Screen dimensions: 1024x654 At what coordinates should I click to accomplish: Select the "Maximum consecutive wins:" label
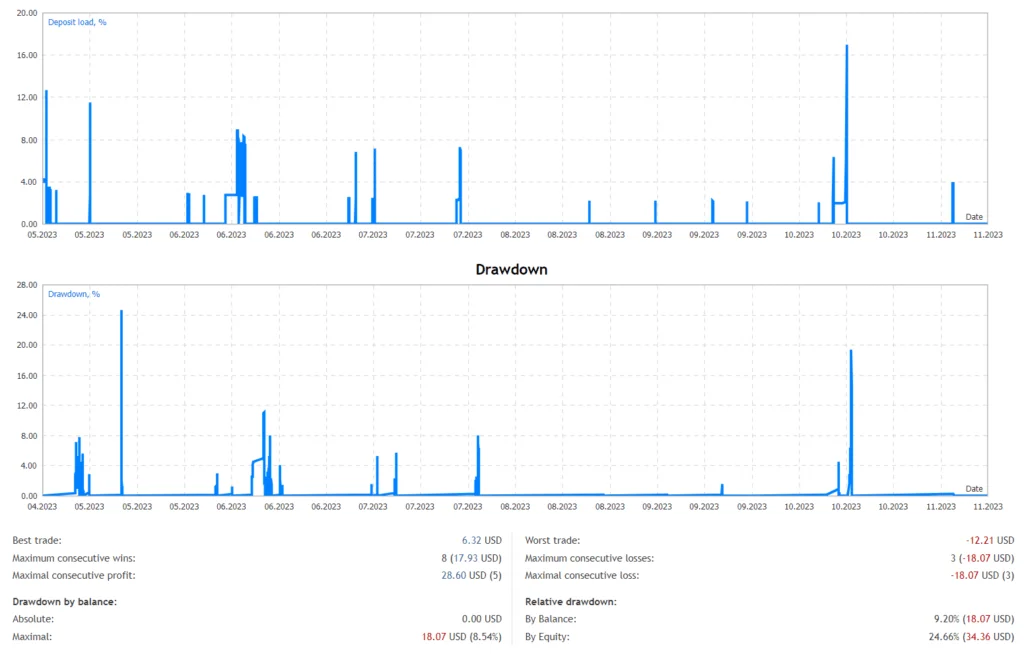click(73, 558)
